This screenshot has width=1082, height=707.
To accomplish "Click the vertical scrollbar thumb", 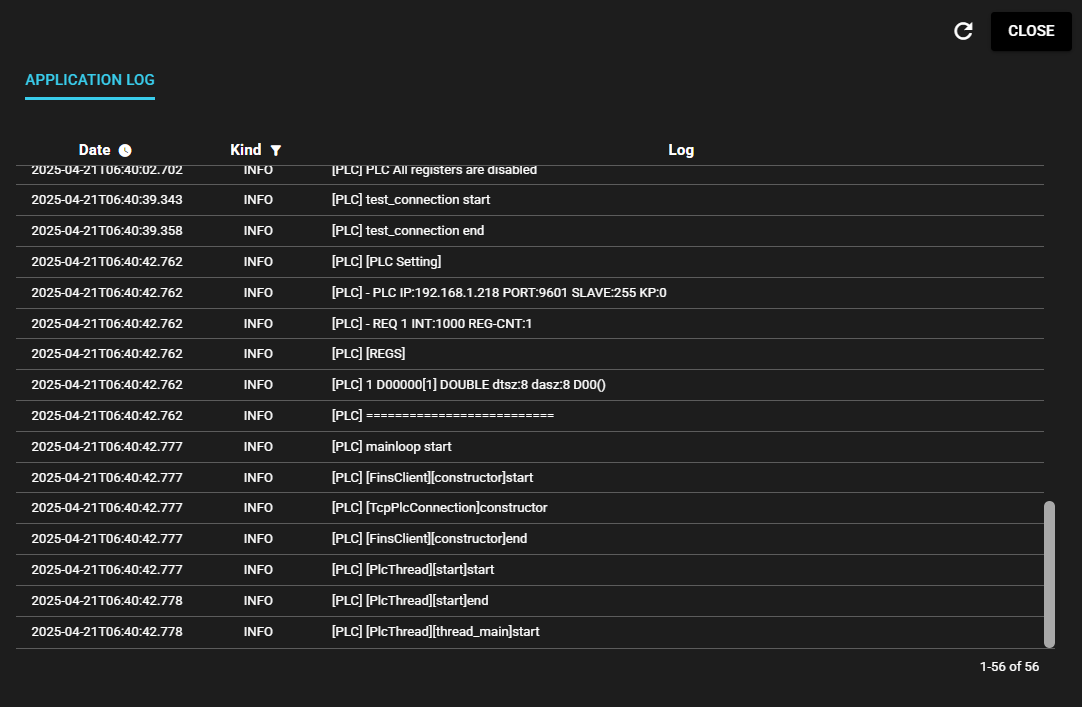I will point(1049,574).
